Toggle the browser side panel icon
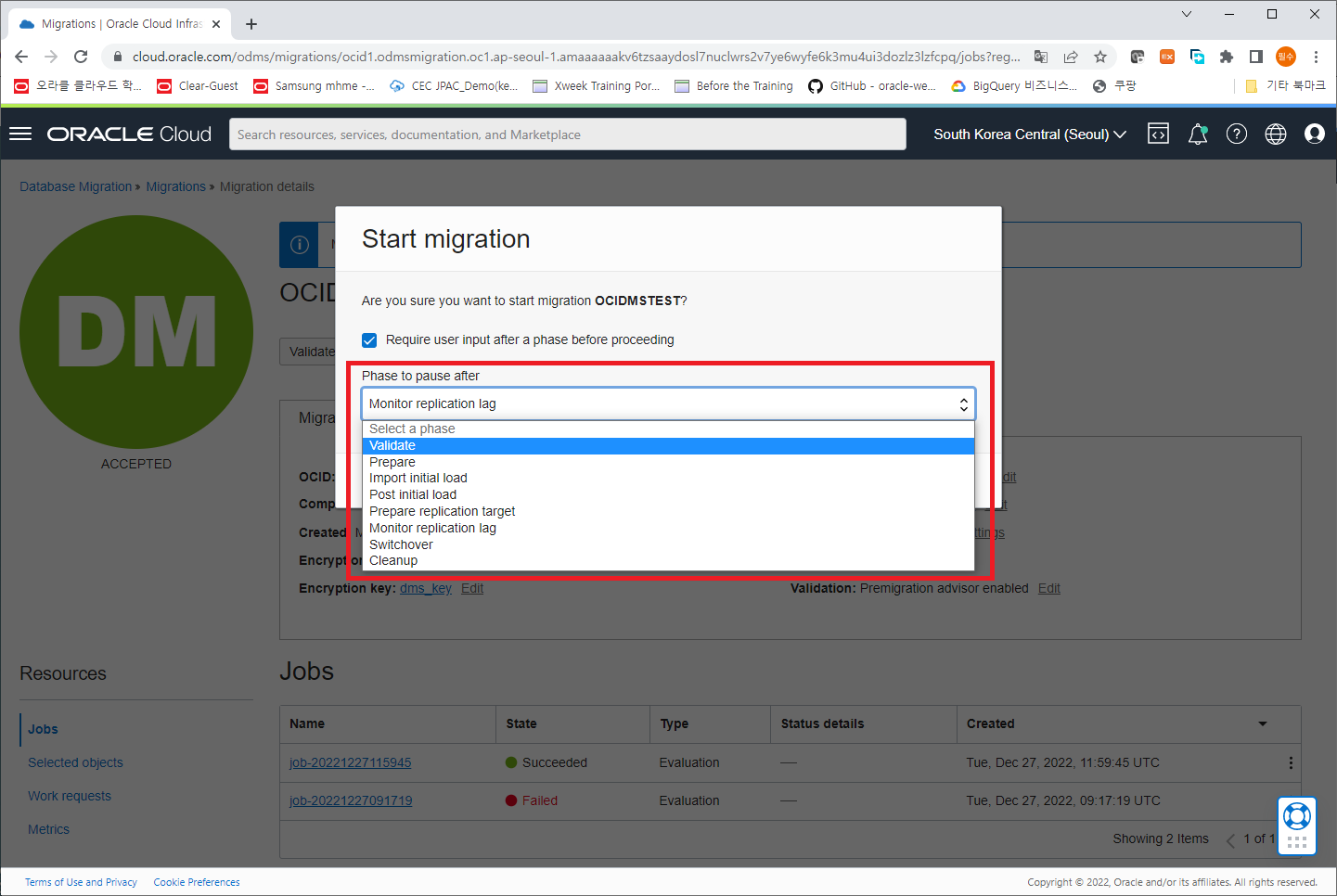The height and width of the screenshot is (896, 1337). [x=1256, y=57]
